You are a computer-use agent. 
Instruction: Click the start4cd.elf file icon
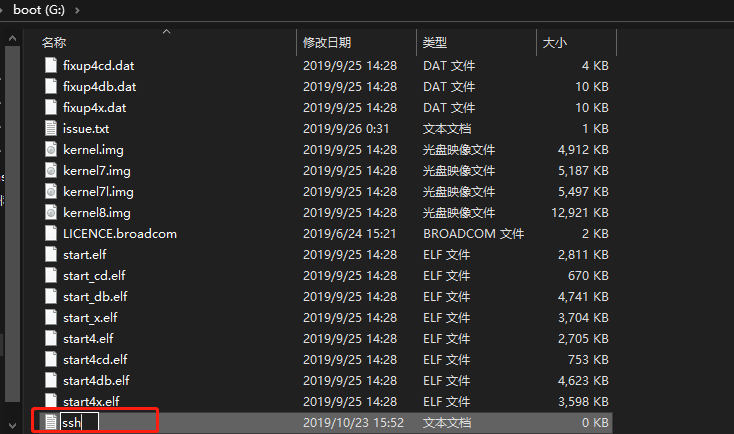tap(51, 360)
